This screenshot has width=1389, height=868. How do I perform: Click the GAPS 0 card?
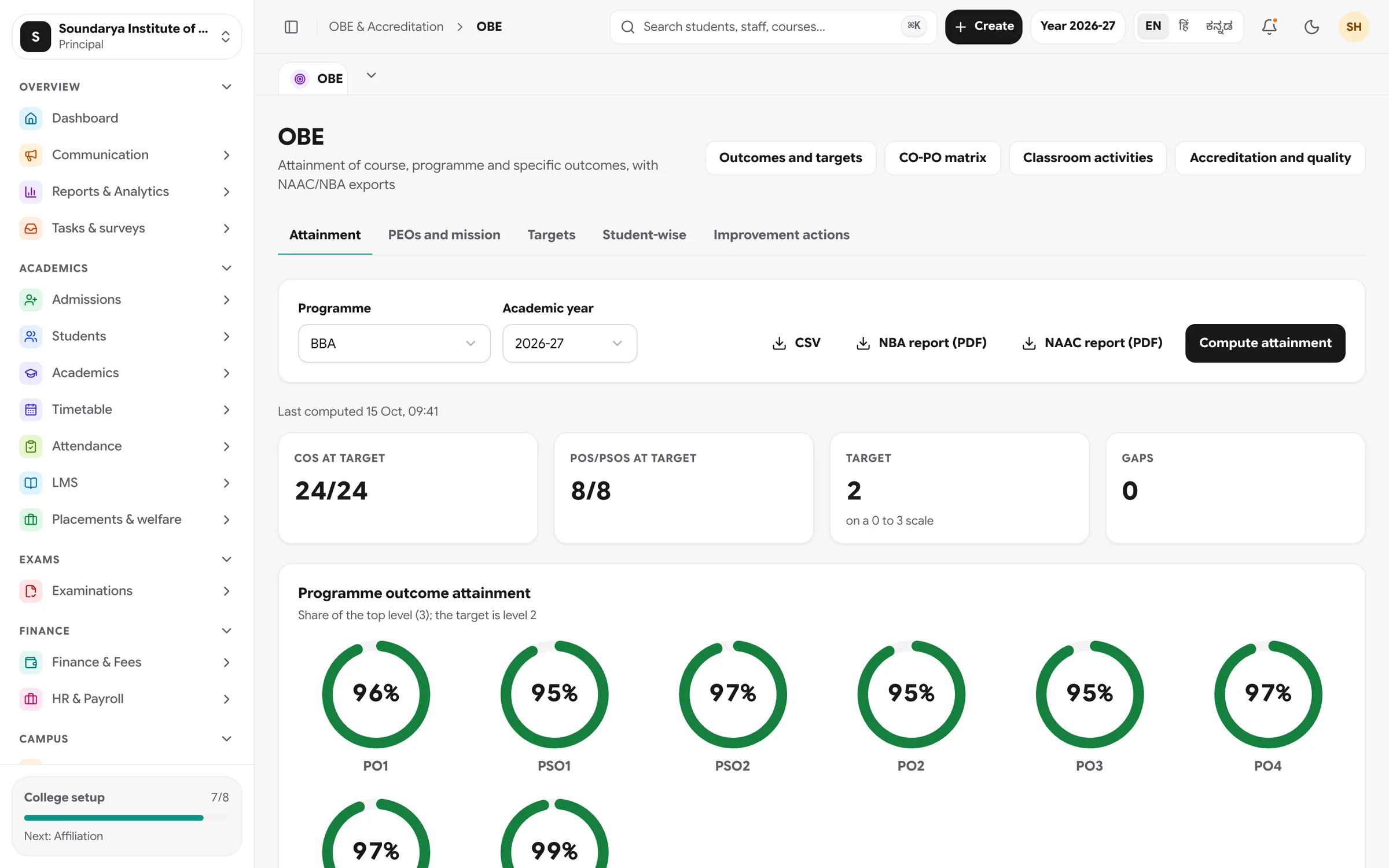pos(1235,488)
